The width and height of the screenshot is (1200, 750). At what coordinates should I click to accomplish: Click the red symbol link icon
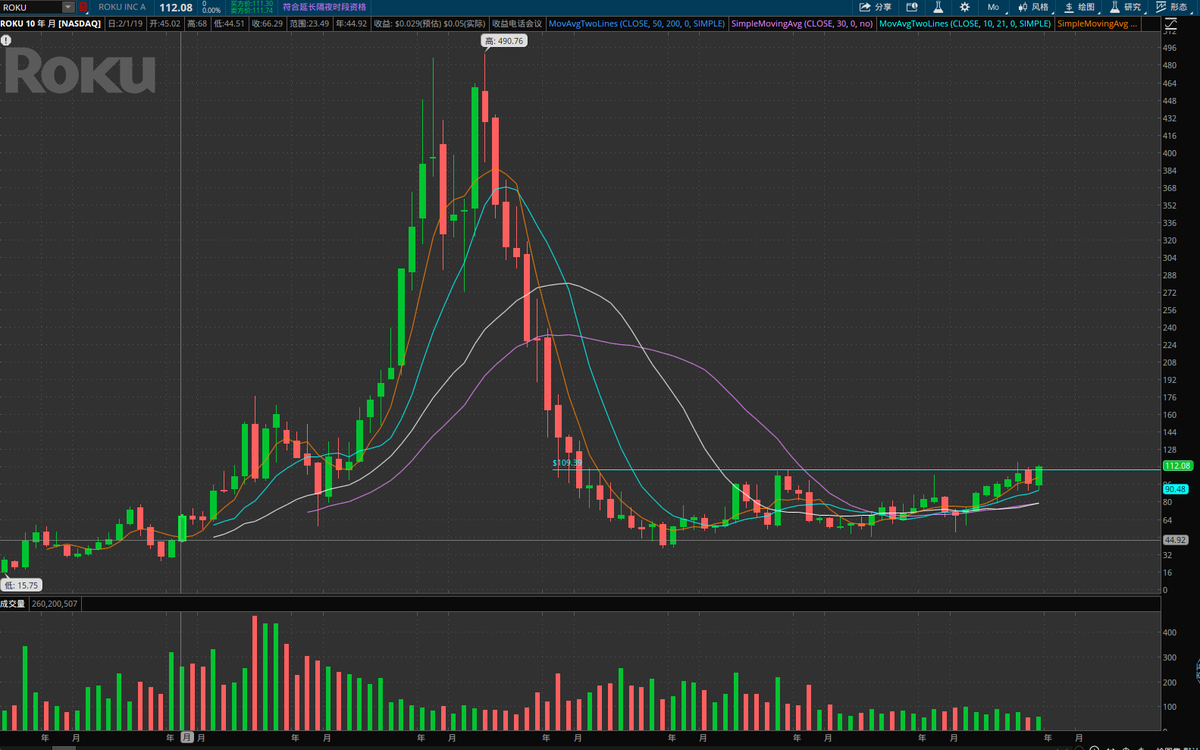(x=83, y=7)
